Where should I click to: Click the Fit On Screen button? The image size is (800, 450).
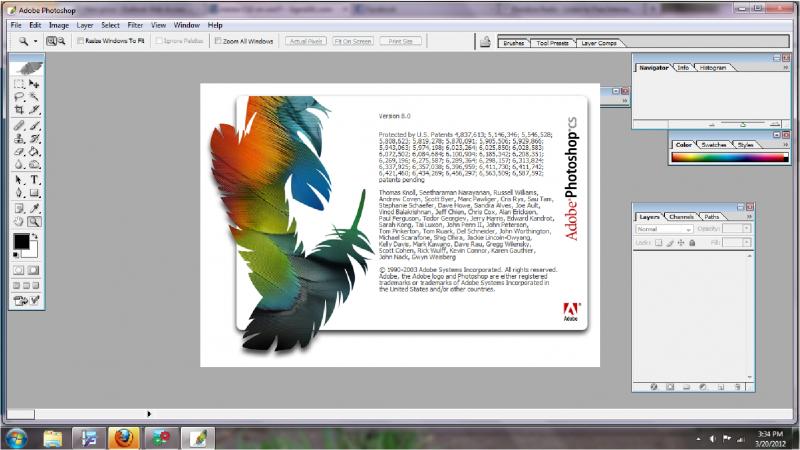tap(353, 41)
